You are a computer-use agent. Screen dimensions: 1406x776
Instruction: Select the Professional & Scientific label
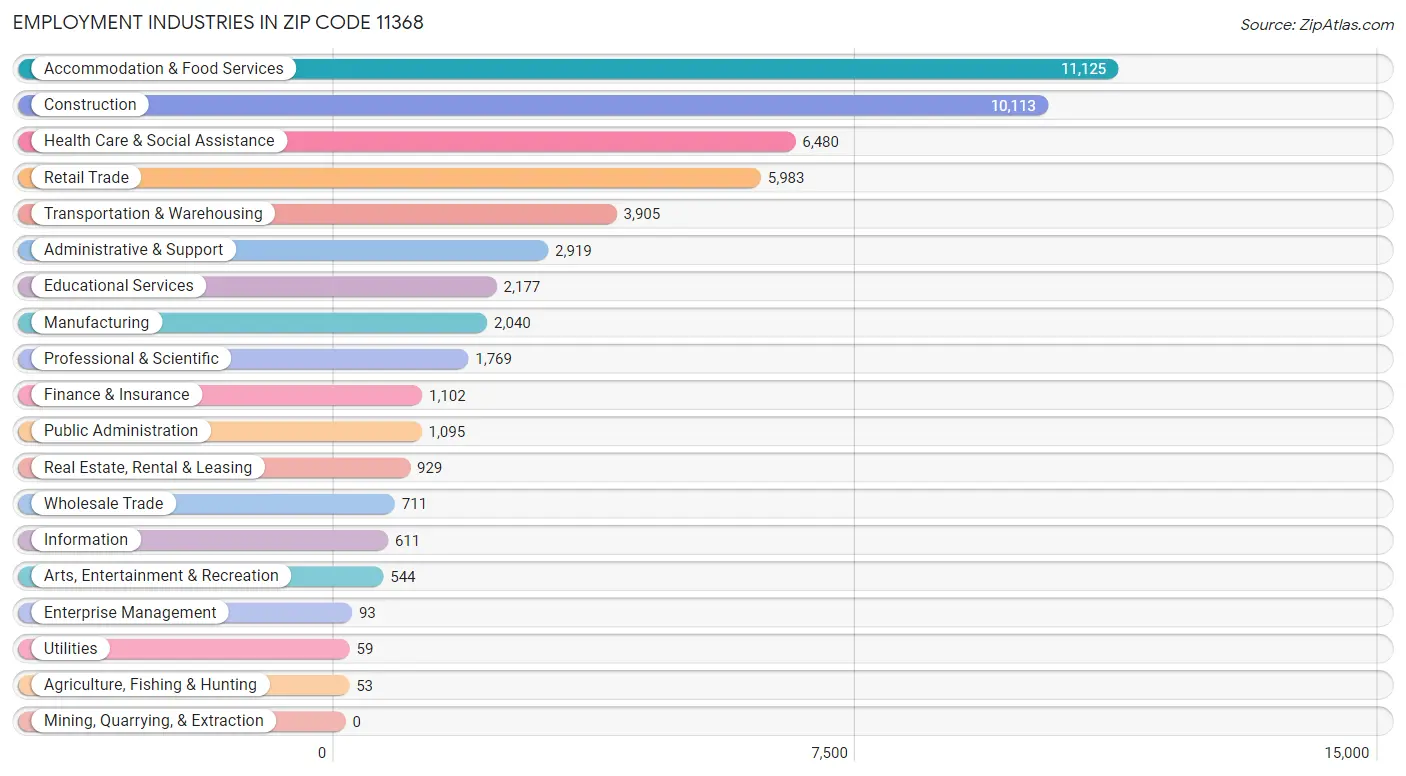tap(131, 358)
